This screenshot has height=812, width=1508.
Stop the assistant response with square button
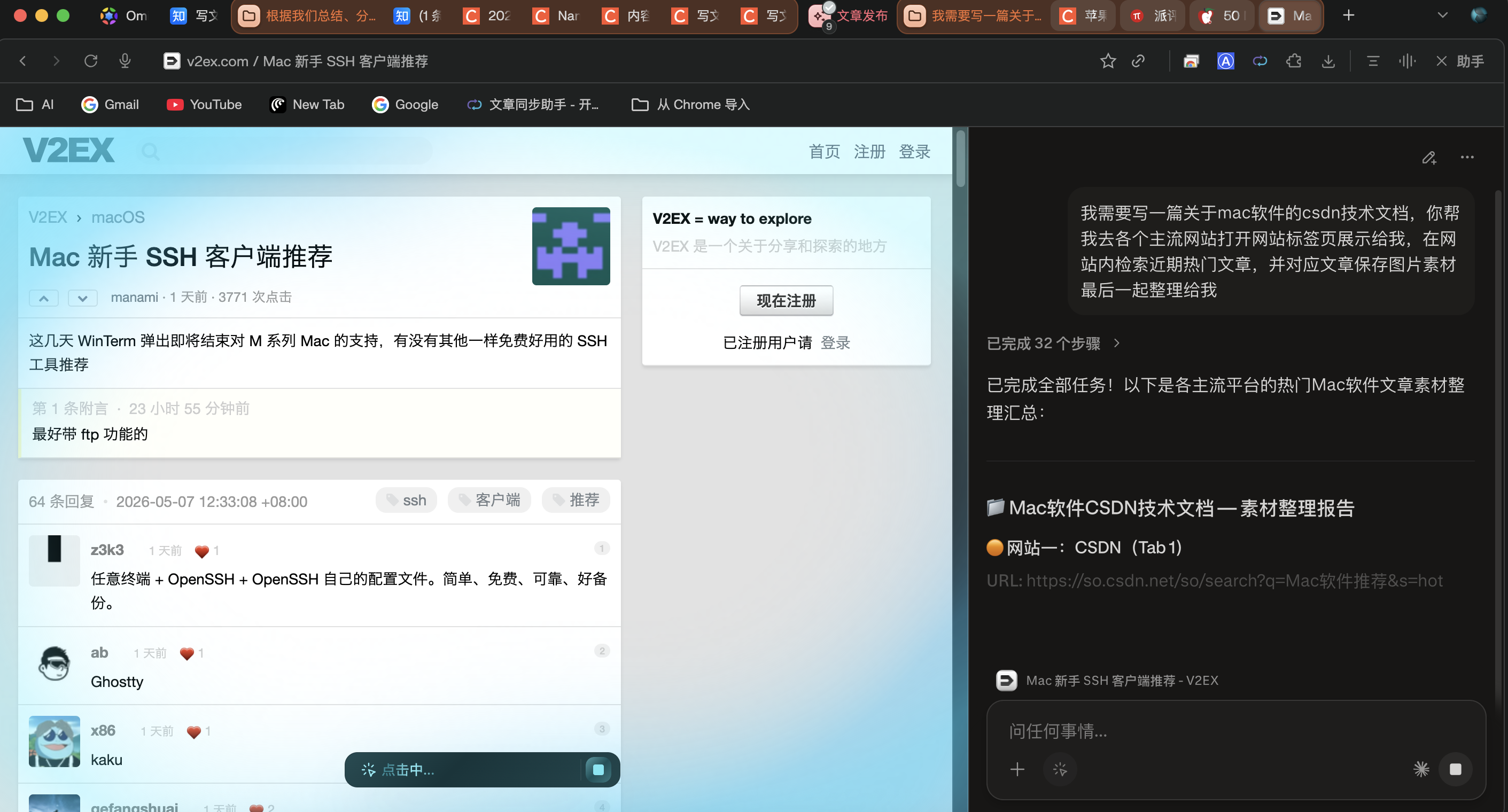click(x=1455, y=769)
